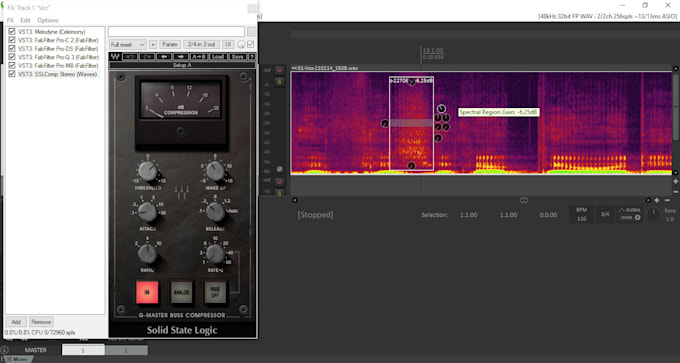Uncheck SSLComp Stereo (Waves) in FX list
Screen dimensions: 680x363
(12, 74)
